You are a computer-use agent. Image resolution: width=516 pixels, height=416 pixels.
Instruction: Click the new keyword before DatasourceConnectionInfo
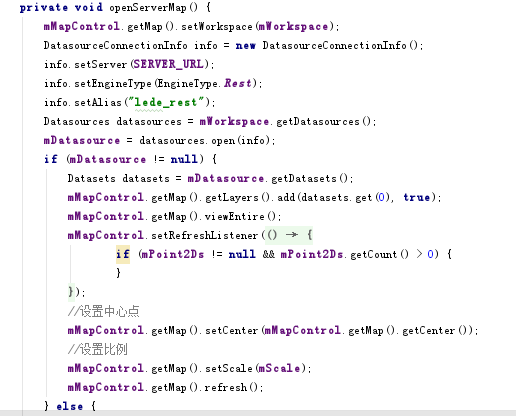coord(246,45)
